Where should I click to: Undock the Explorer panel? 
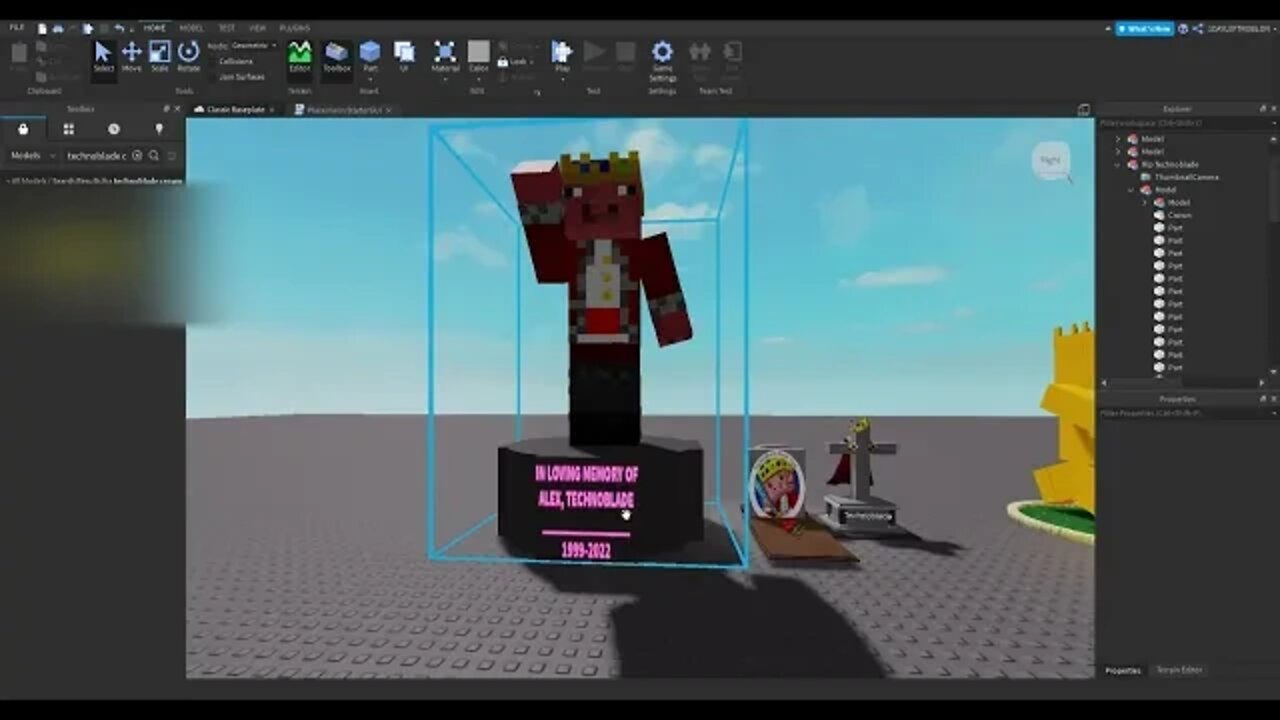coord(1262,109)
